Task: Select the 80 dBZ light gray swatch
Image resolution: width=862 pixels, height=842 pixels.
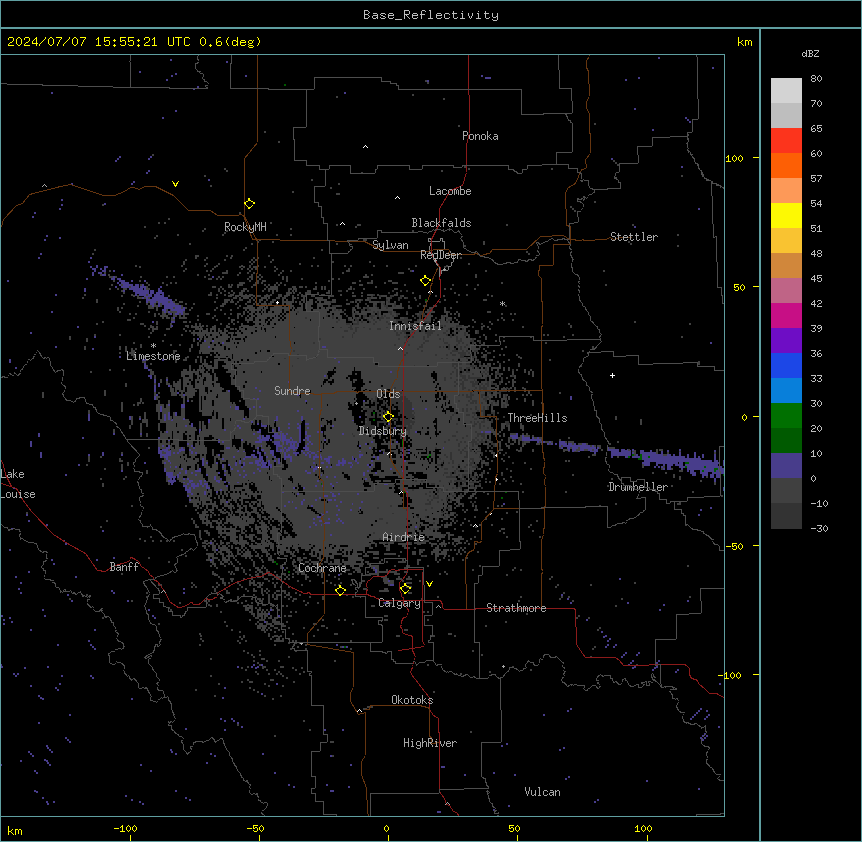Action: (x=786, y=91)
